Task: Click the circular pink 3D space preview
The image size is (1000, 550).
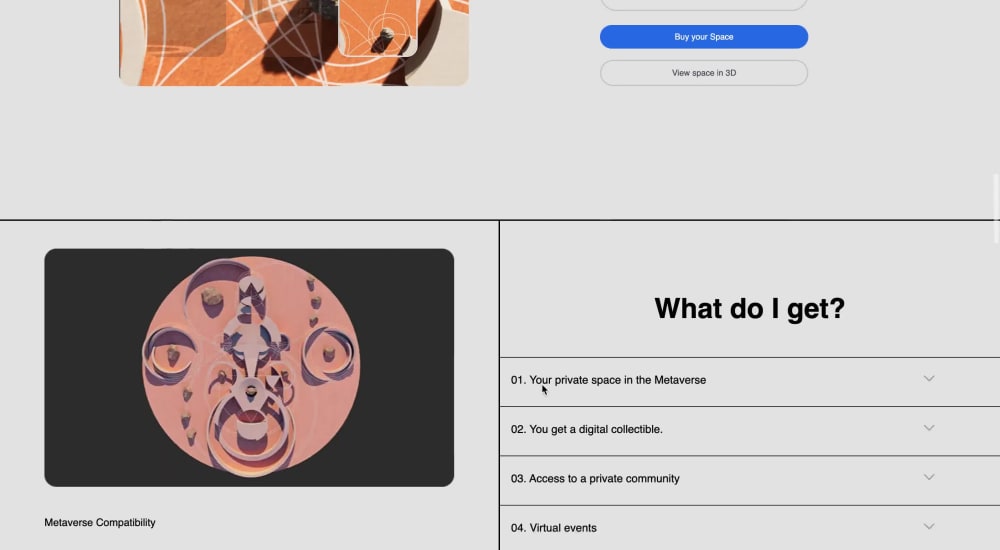Action: (x=251, y=367)
